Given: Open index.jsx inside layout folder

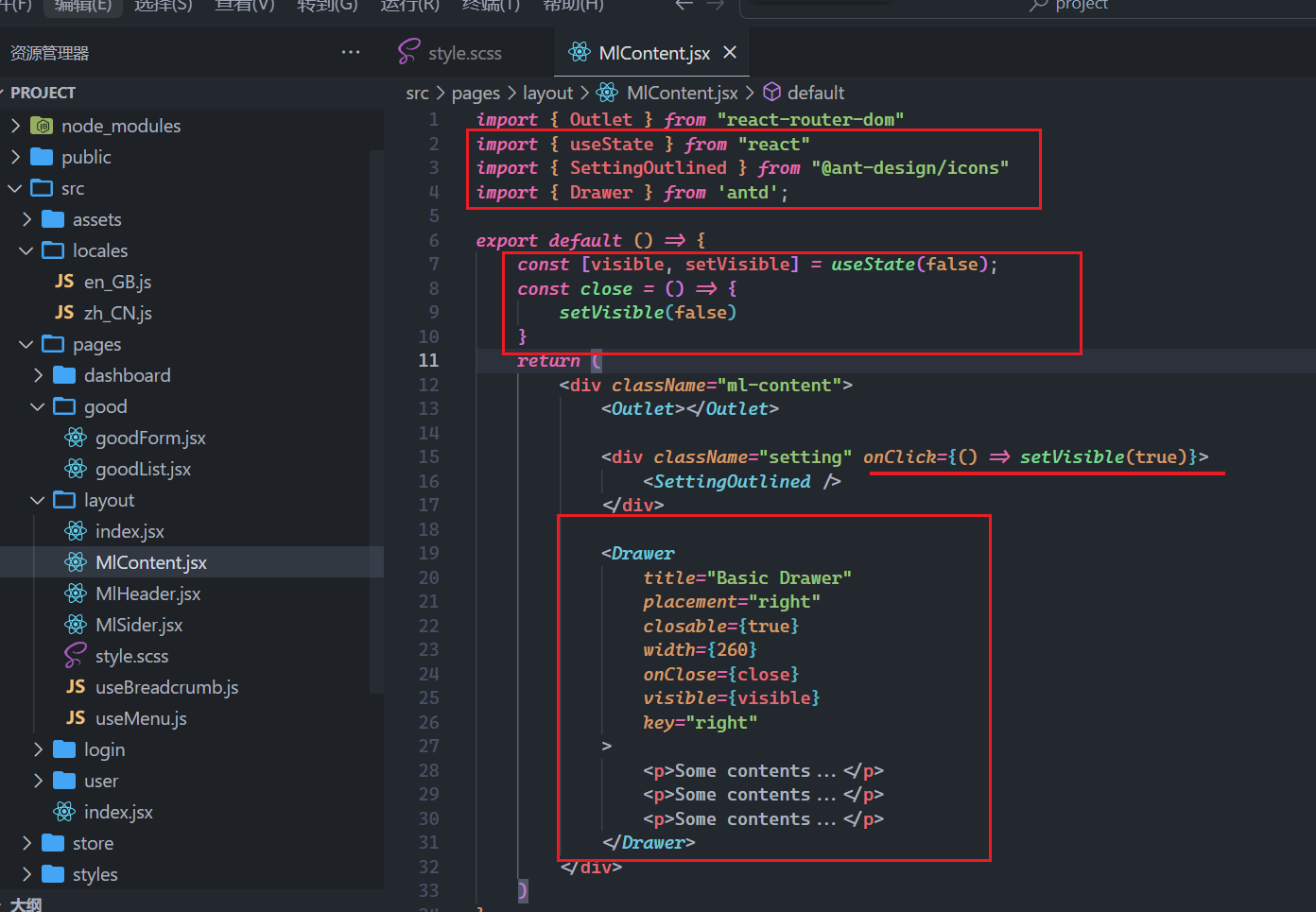Looking at the screenshot, I should coord(130,531).
